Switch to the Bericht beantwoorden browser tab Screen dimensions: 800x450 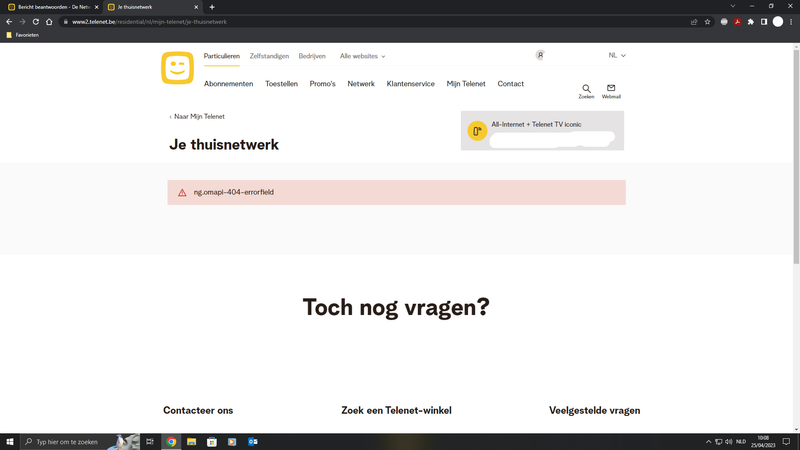coord(50,7)
